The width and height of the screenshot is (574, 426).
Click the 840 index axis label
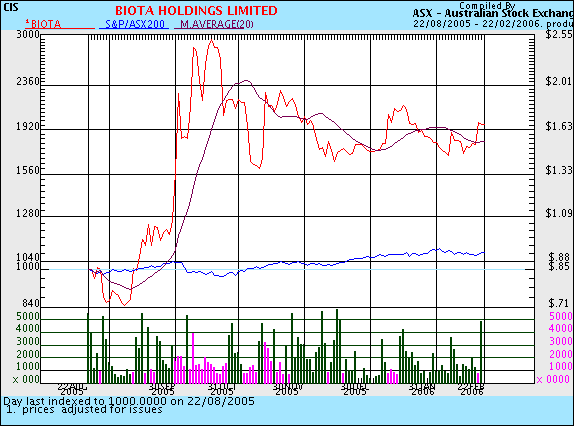pos(31,303)
